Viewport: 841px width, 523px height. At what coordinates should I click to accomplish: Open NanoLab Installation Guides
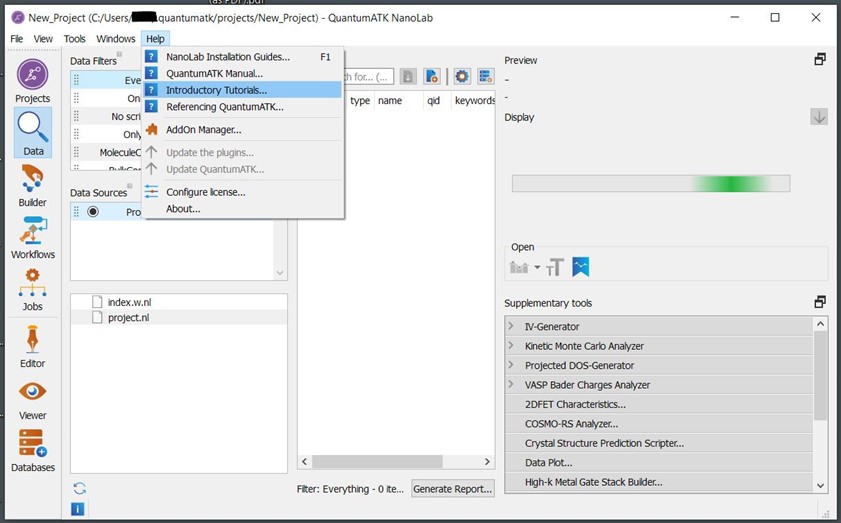pos(243,56)
